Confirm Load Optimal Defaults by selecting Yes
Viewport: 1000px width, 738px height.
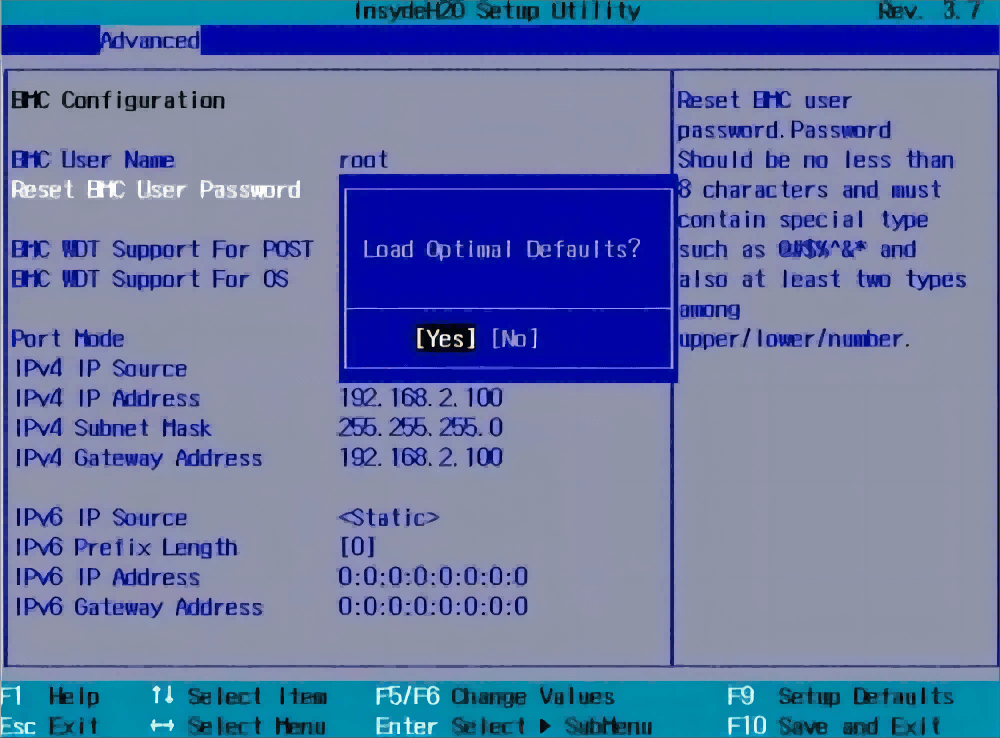[445, 338]
